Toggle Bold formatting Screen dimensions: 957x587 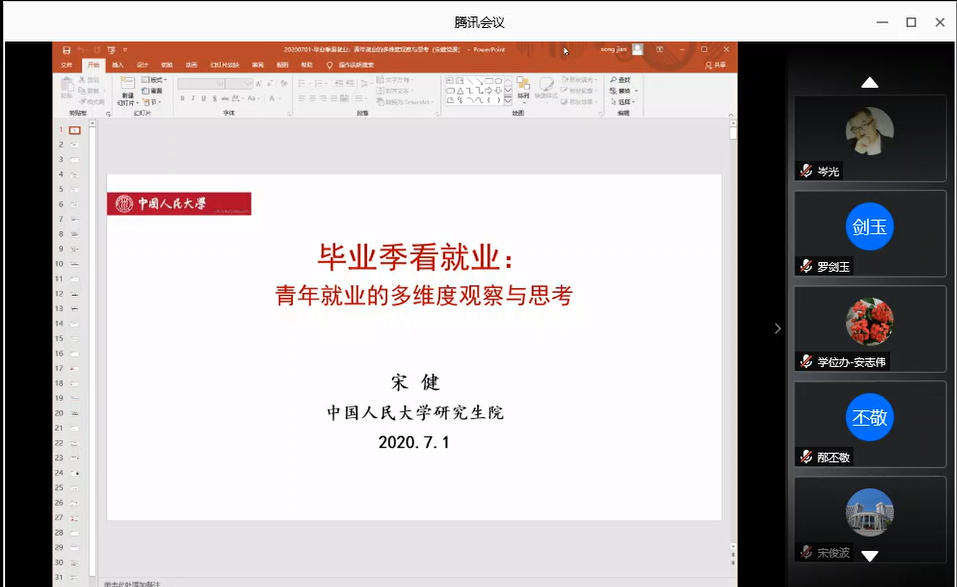click(182, 98)
